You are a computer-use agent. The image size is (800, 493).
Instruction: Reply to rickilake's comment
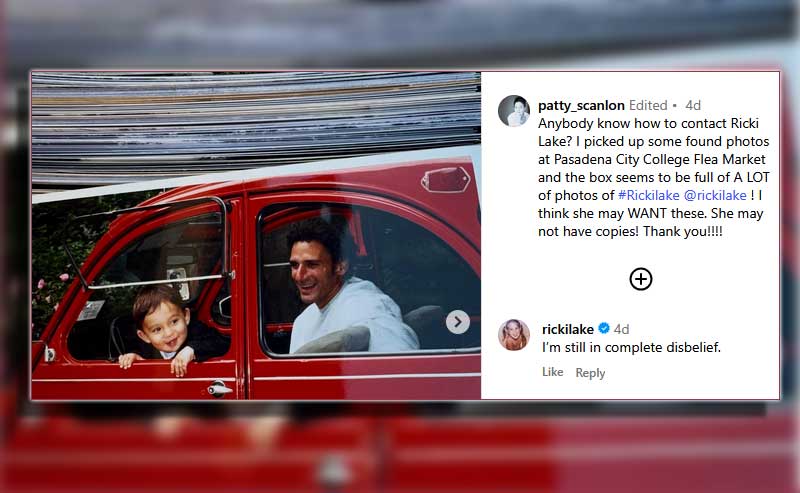click(x=590, y=373)
